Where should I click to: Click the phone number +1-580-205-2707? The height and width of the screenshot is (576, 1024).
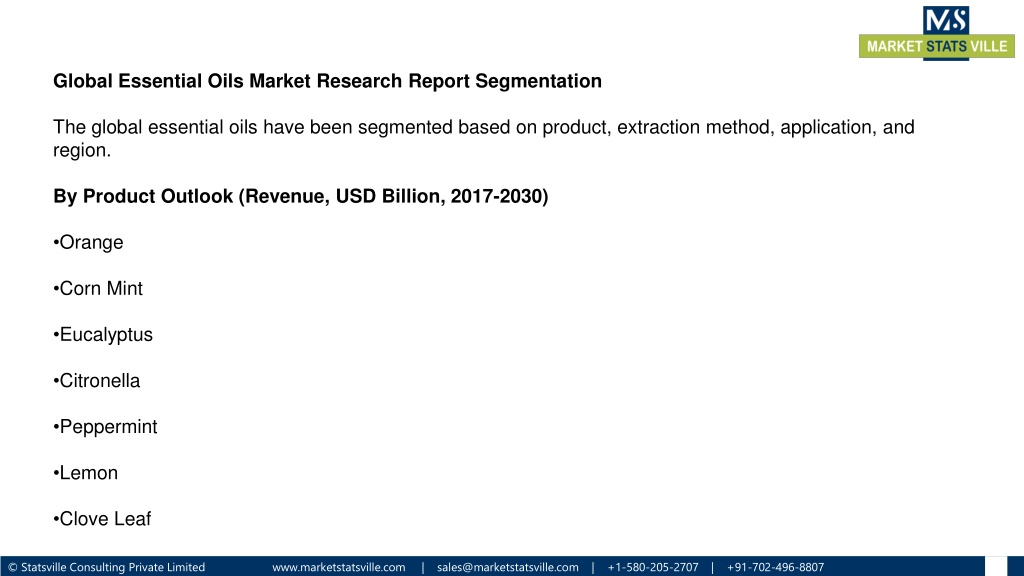coord(652,567)
